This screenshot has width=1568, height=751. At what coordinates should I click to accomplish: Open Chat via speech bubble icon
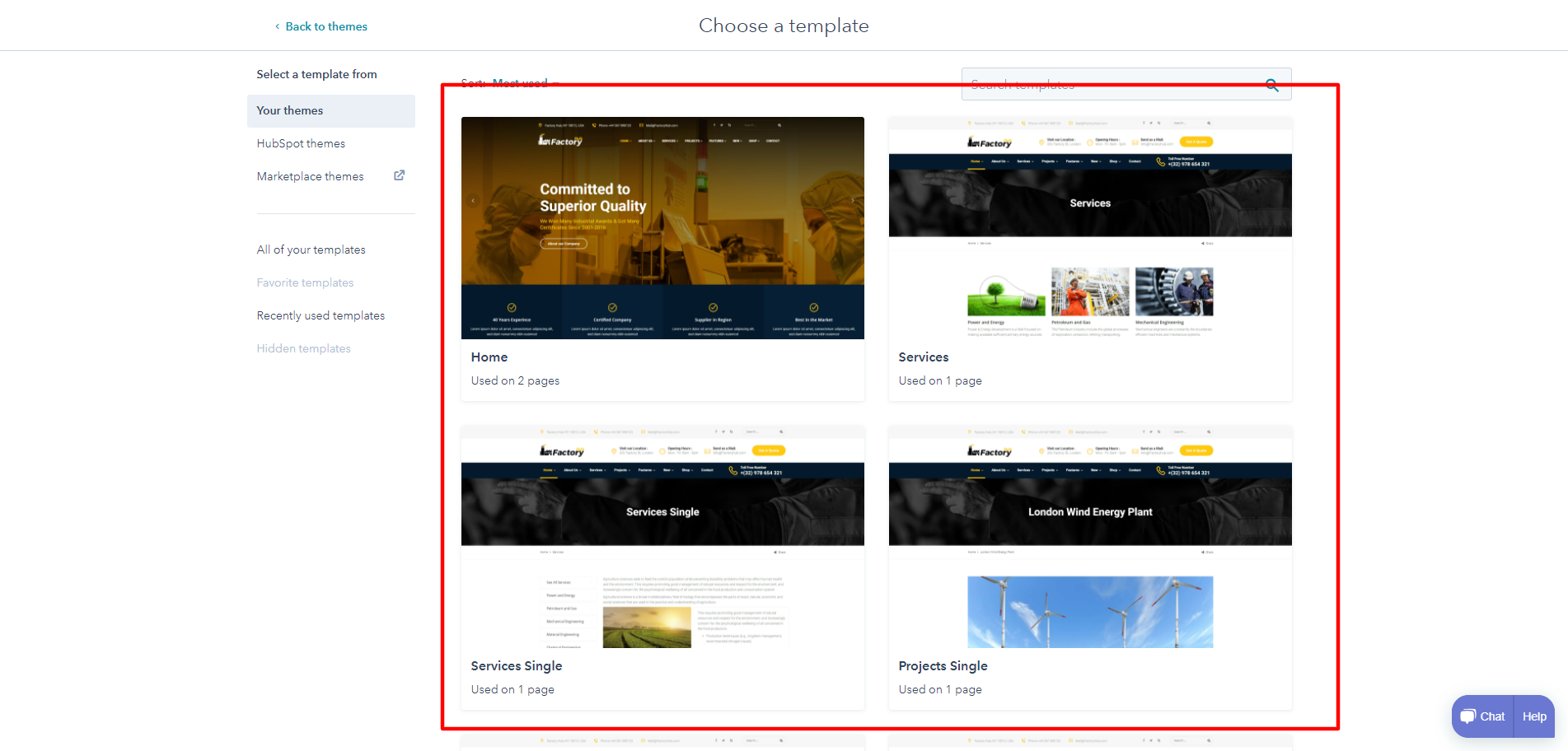pos(1468,716)
